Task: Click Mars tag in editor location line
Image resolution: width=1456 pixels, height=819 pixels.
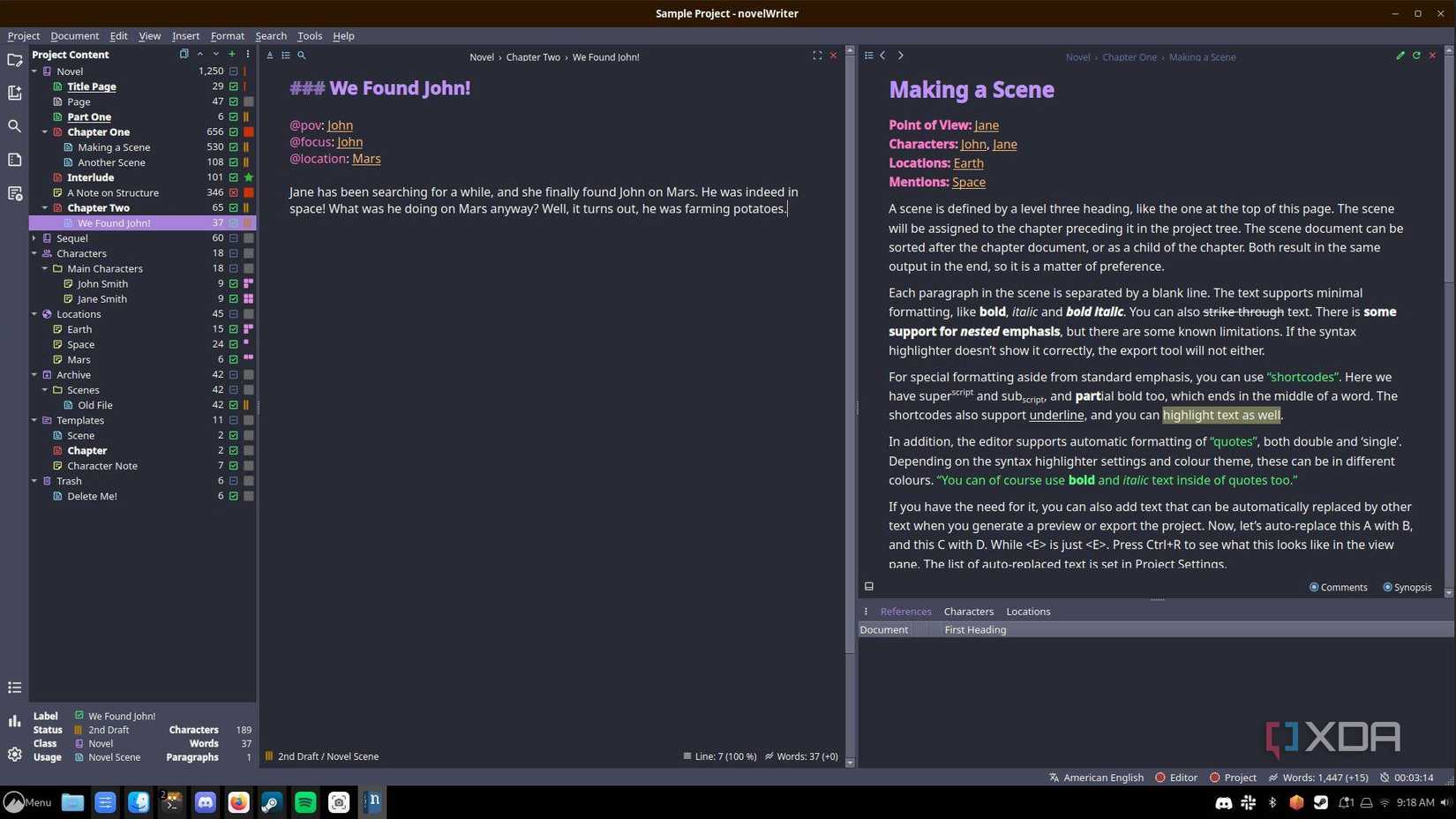Action: click(x=366, y=159)
